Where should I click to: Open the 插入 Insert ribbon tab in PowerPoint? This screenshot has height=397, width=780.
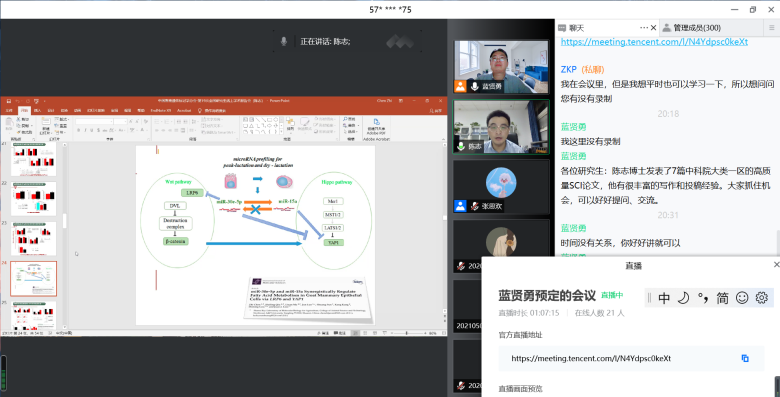coord(37,110)
